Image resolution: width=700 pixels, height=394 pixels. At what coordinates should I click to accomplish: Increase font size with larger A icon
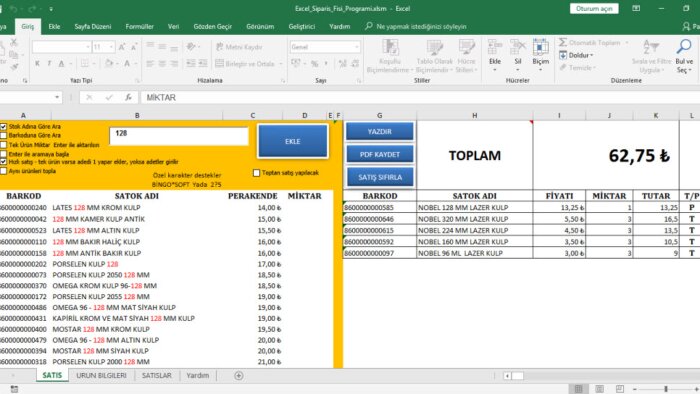click(122, 47)
